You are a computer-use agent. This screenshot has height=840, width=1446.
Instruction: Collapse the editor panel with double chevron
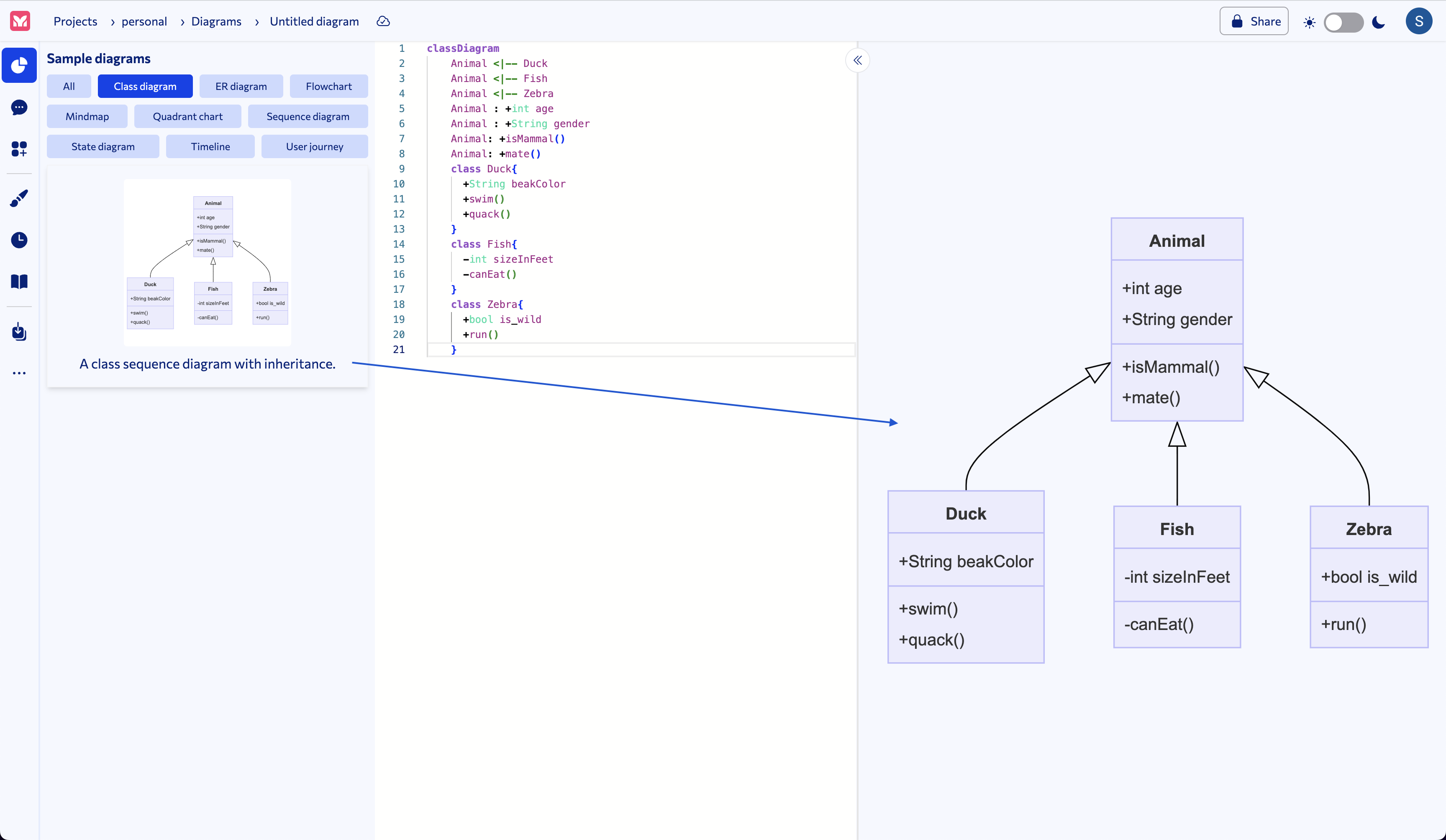coord(857,60)
